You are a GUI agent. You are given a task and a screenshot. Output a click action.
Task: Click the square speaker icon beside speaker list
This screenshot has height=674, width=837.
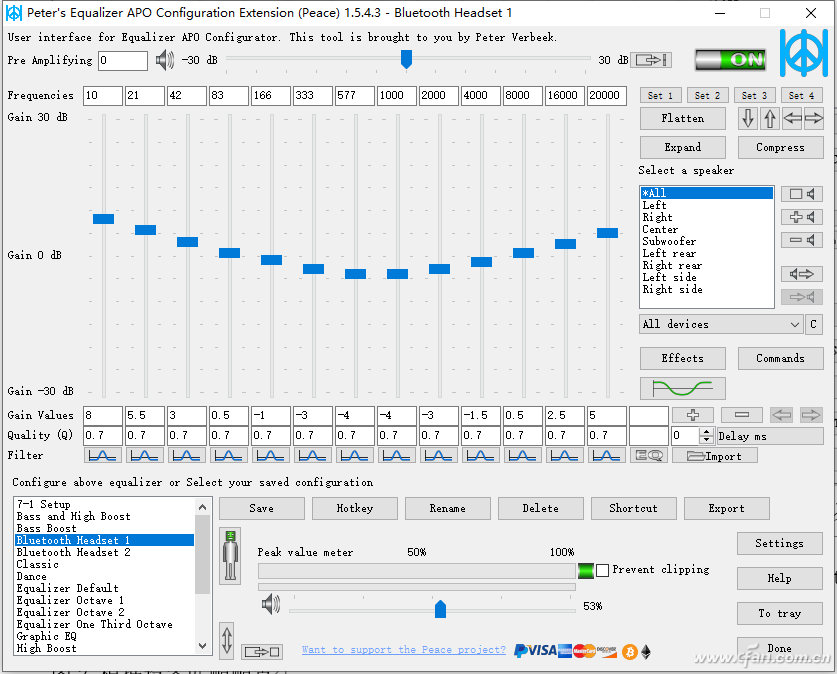tap(802, 194)
